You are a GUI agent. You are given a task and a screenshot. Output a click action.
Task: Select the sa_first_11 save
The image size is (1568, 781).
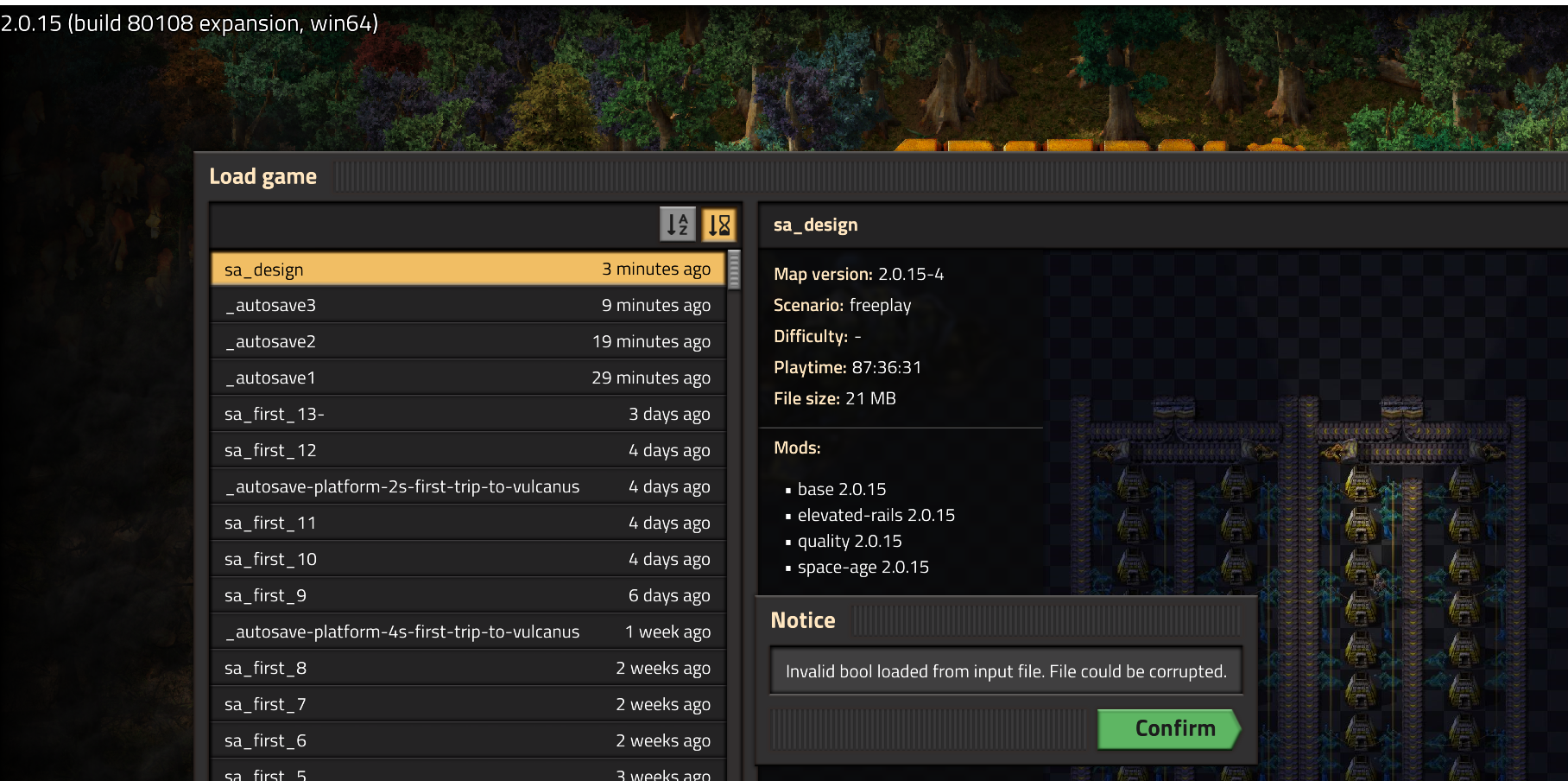pyautogui.click(x=468, y=523)
